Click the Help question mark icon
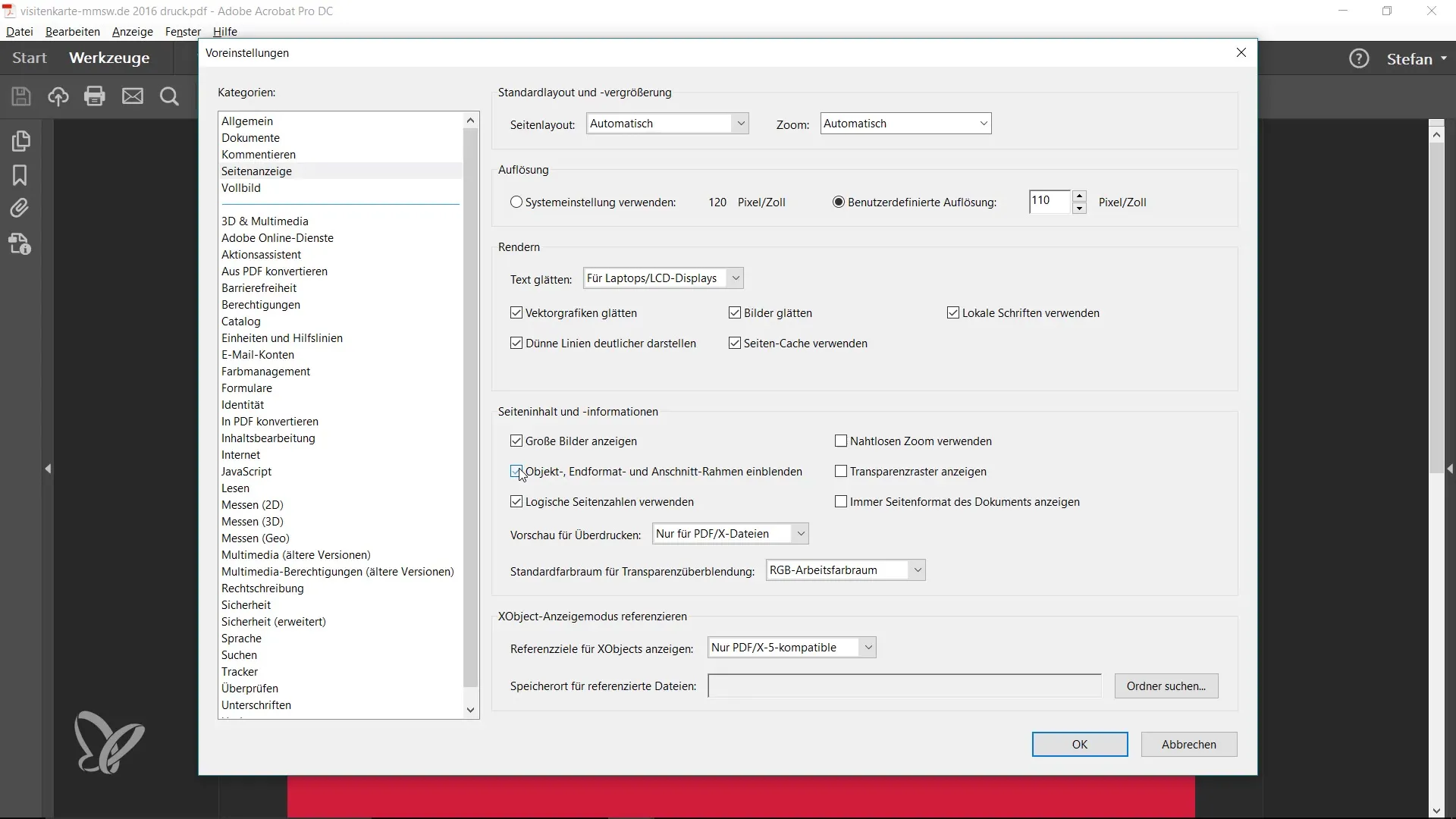1456x819 pixels. (1359, 58)
